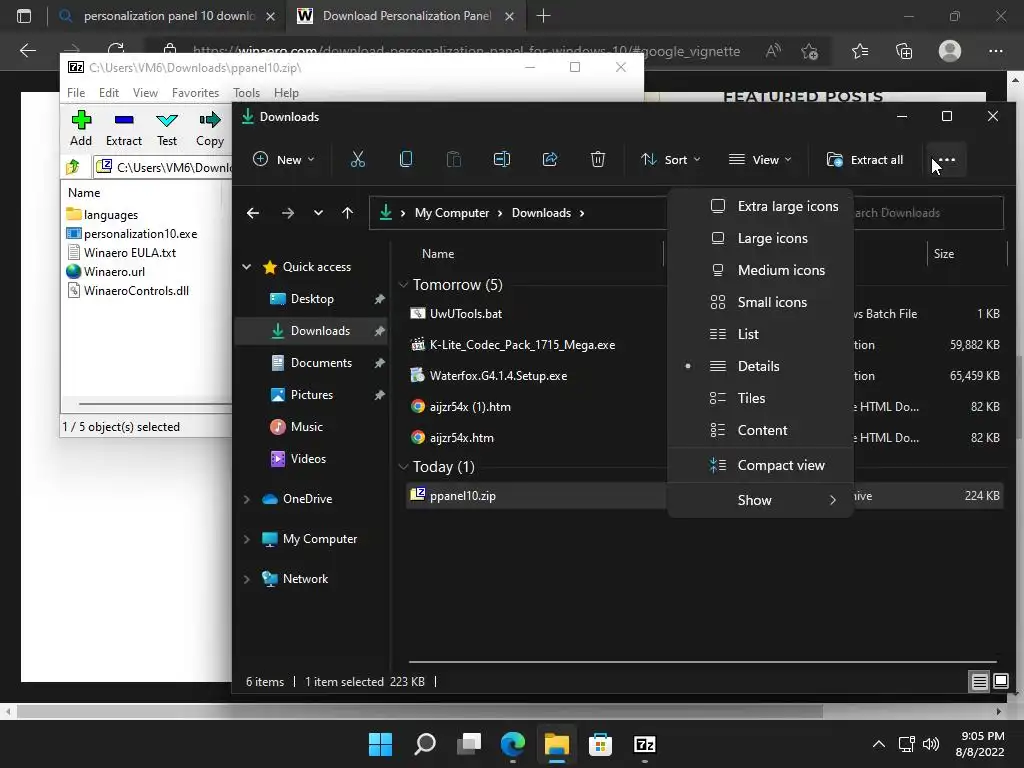Click the Share icon in Explorer toolbar
Viewport: 1024px width, 768px height.
[550, 159]
